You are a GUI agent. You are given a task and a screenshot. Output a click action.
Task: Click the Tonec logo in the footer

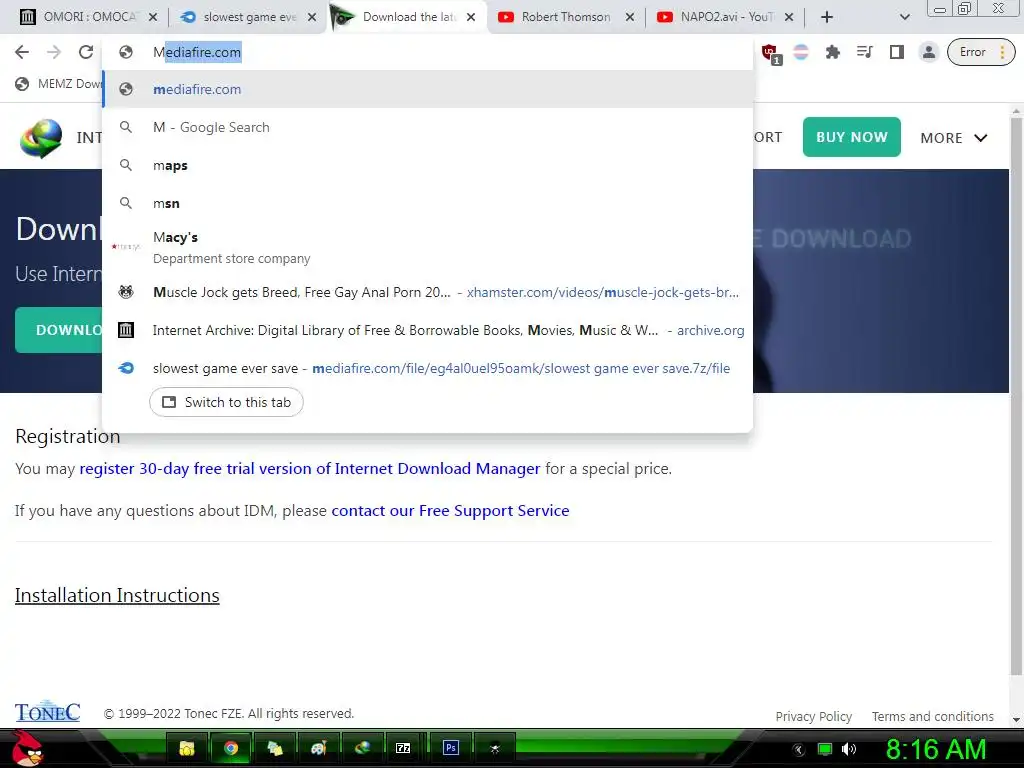tap(48, 712)
